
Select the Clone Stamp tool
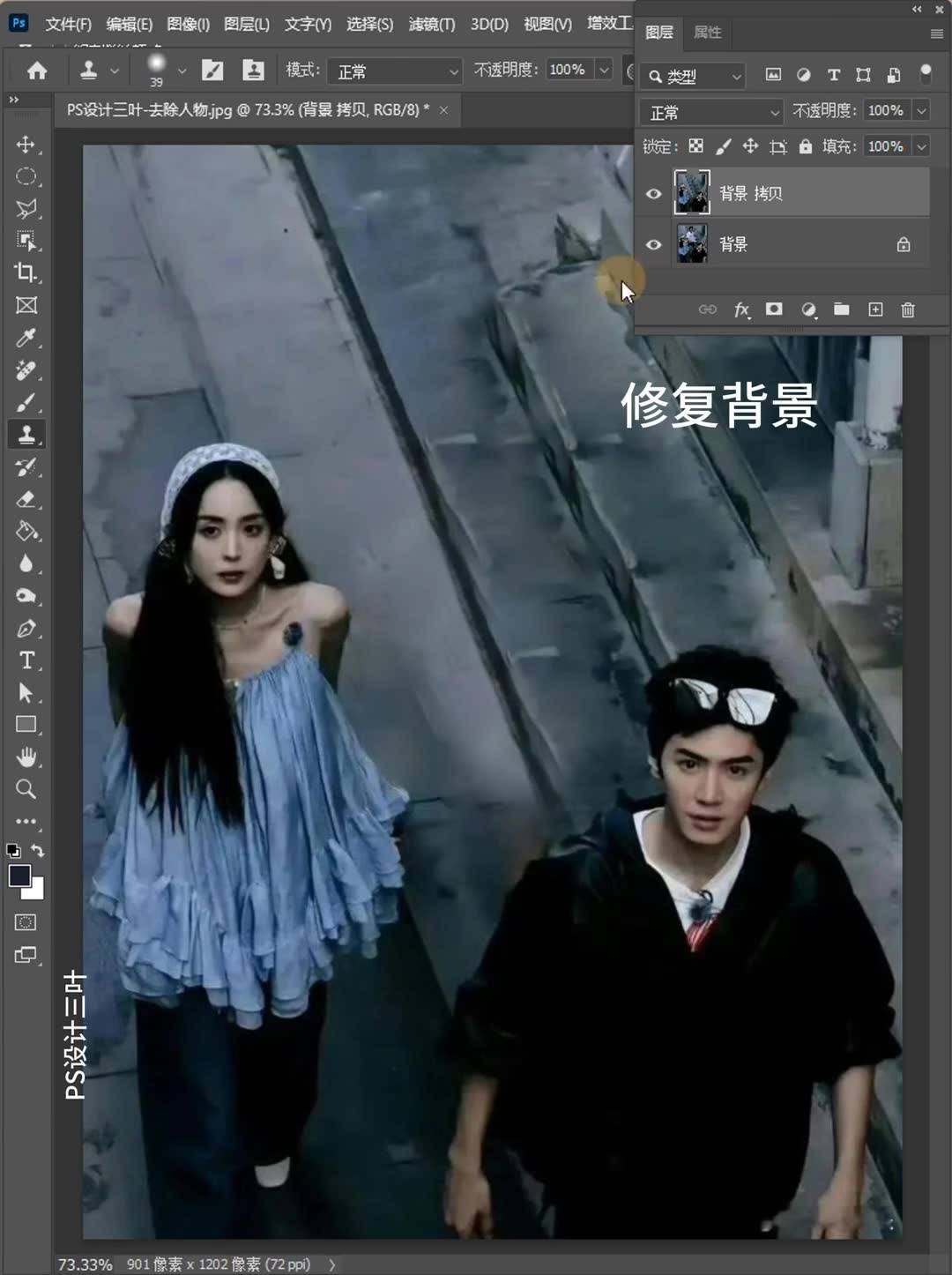[26, 434]
